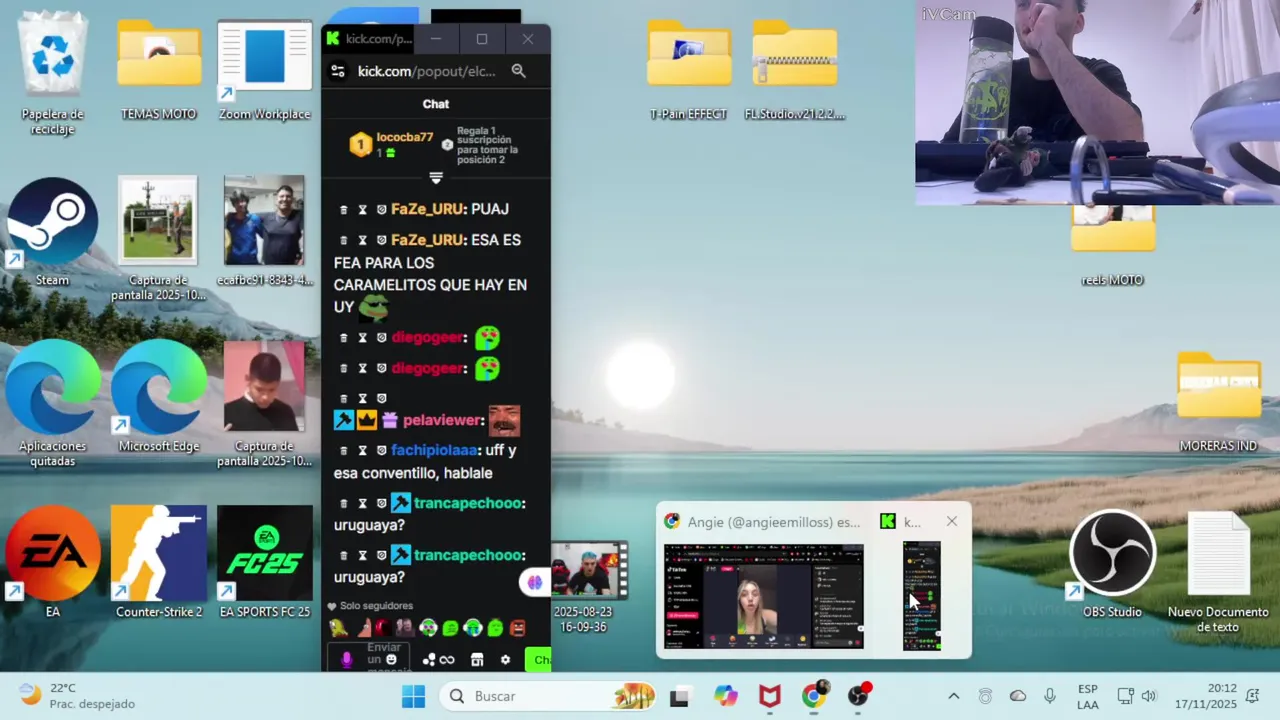Click the OneDrive cloud tray icon
The width and height of the screenshot is (1280, 720).
[1018, 696]
